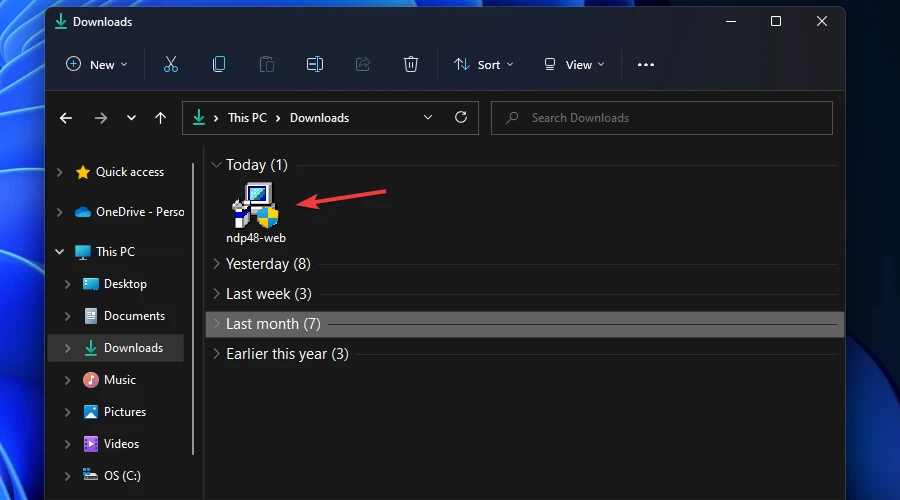
Task: Open the View dropdown menu
Action: [x=574, y=64]
